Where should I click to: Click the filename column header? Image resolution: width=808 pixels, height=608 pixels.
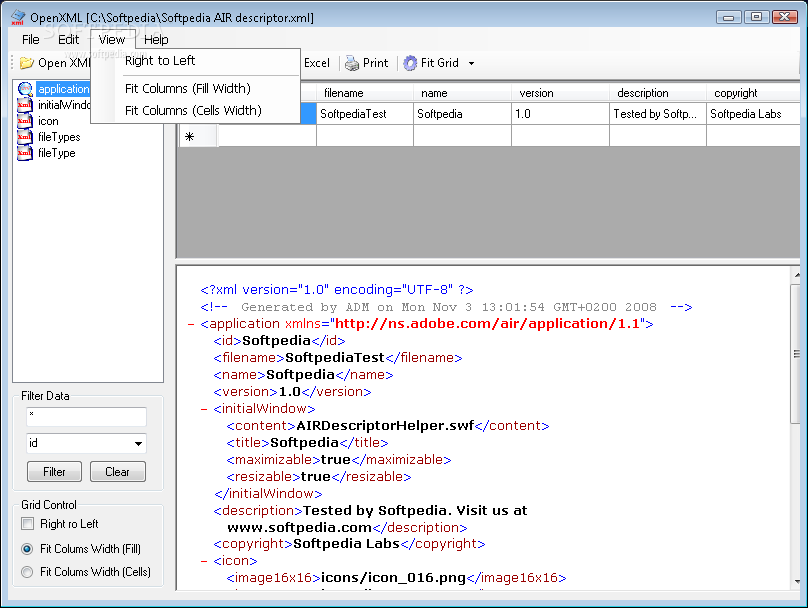pyautogui.click(x=365, y=93)
